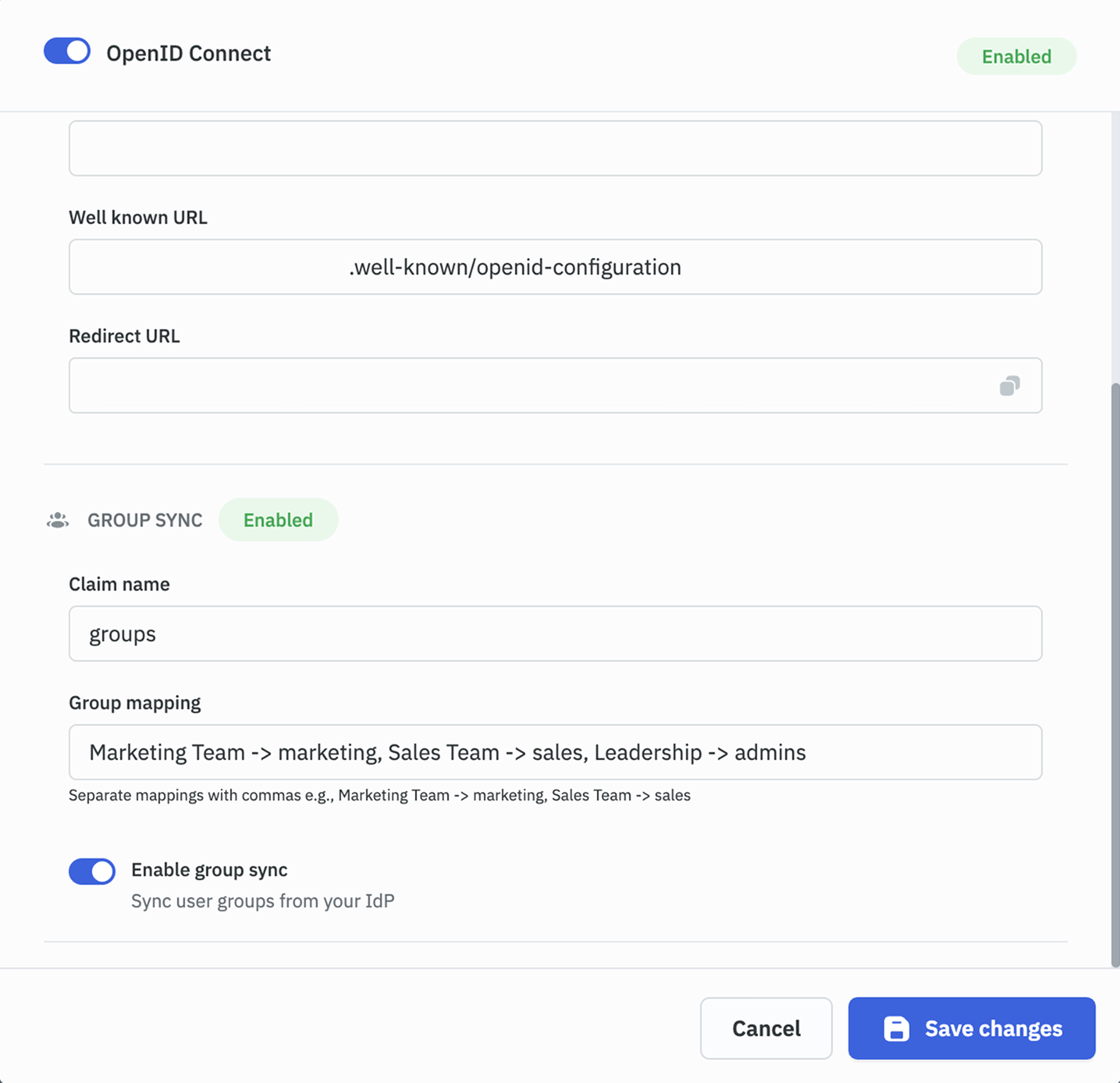Click the Claim name input showing groups
This screenshot has width=1120, height=1083.
tap(556, 634)
